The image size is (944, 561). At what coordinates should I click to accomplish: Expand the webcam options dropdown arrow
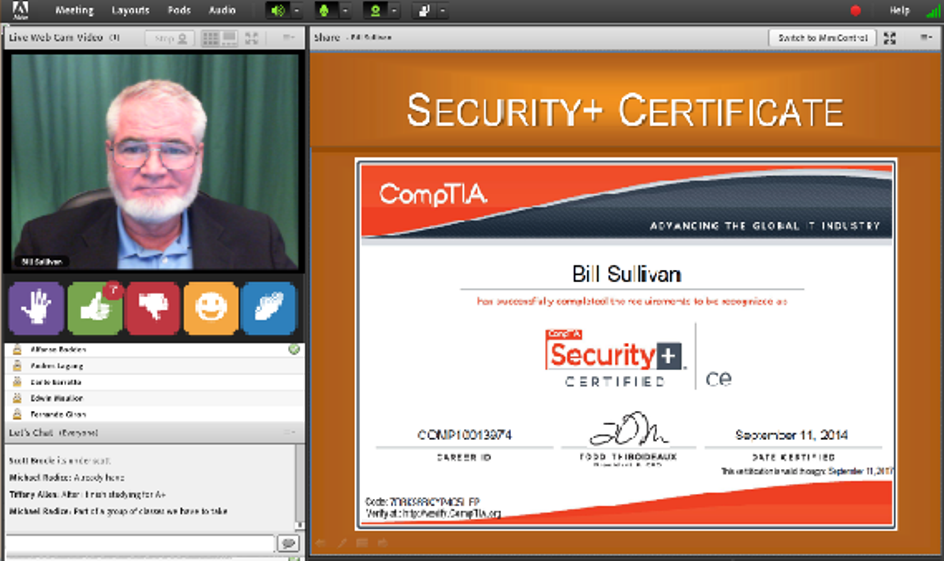pyautogui.click(x=394, y=10)
